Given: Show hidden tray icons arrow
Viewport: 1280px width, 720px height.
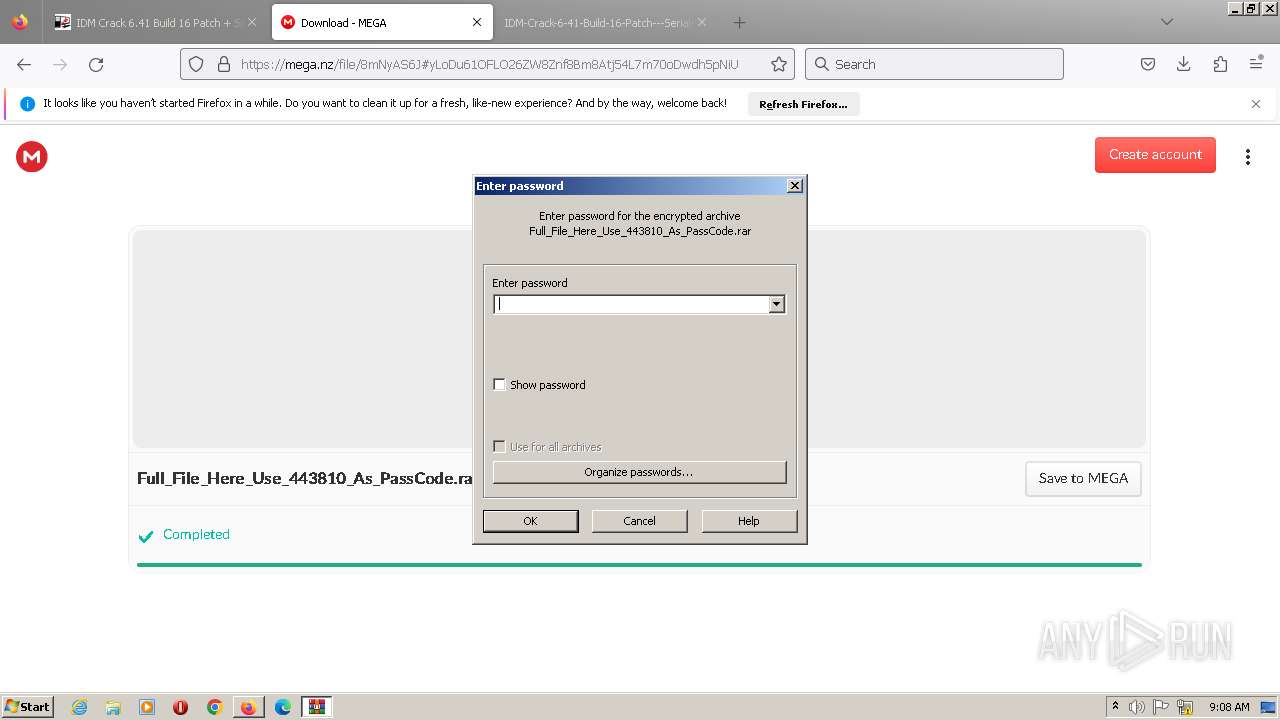Looking at the screenshot, I should pos(1115,707).
